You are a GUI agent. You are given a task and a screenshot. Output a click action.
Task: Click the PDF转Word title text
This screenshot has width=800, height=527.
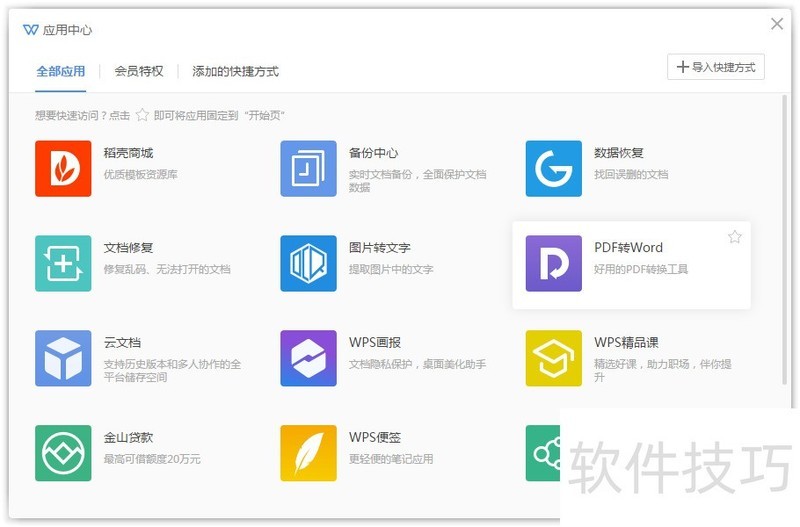click(629, 247)
